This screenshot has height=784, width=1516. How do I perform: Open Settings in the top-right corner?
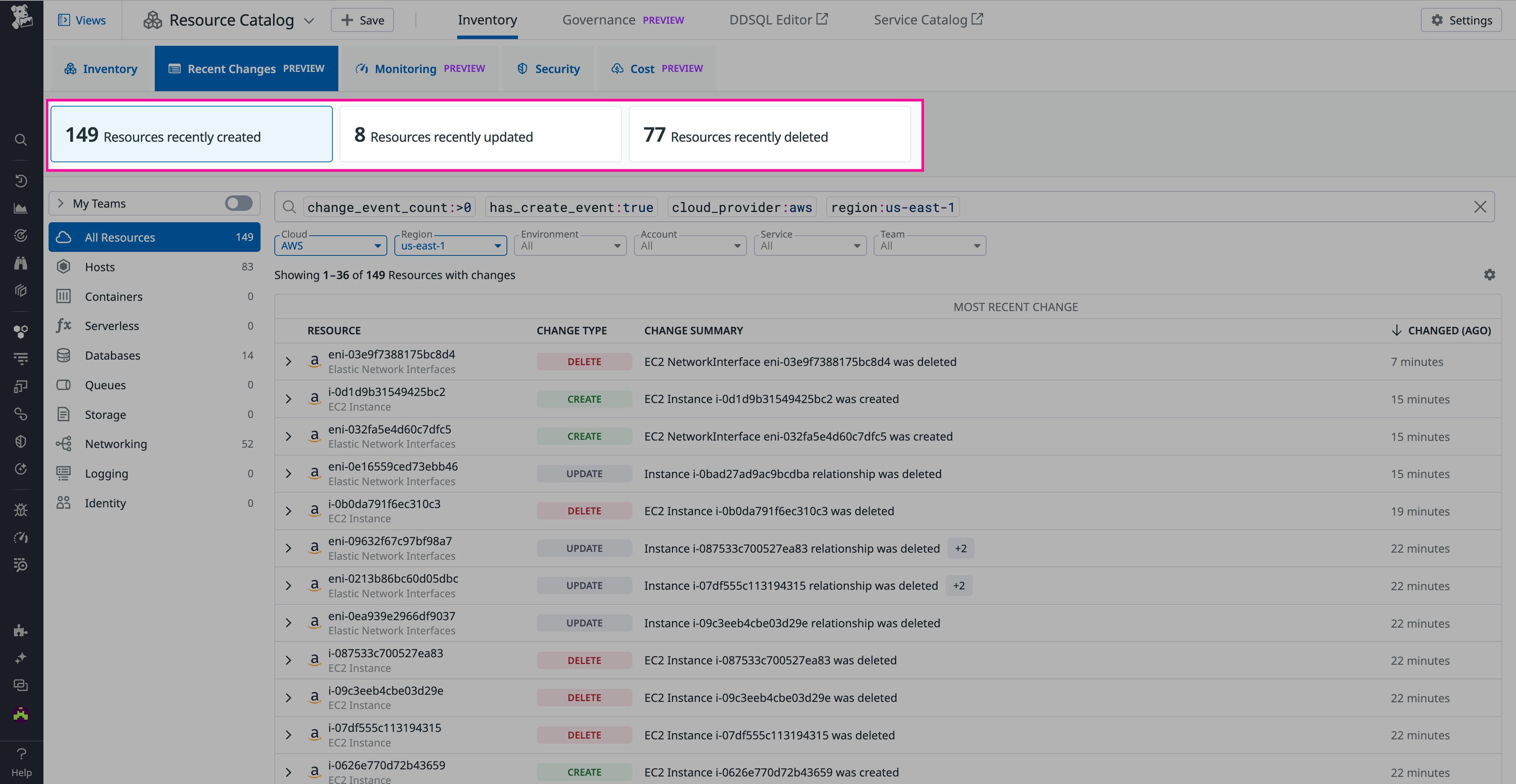click(x=1461, y=19)
